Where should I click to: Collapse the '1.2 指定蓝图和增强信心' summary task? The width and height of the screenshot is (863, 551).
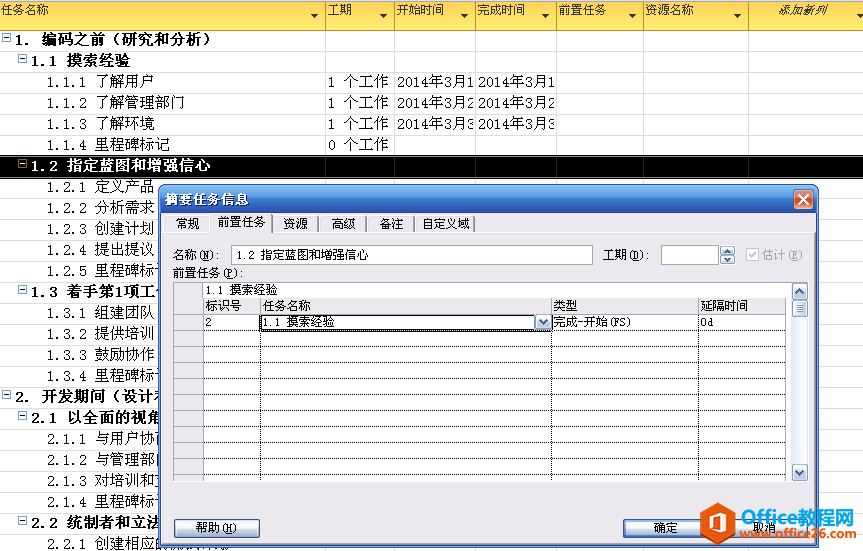tap(23, 163)
